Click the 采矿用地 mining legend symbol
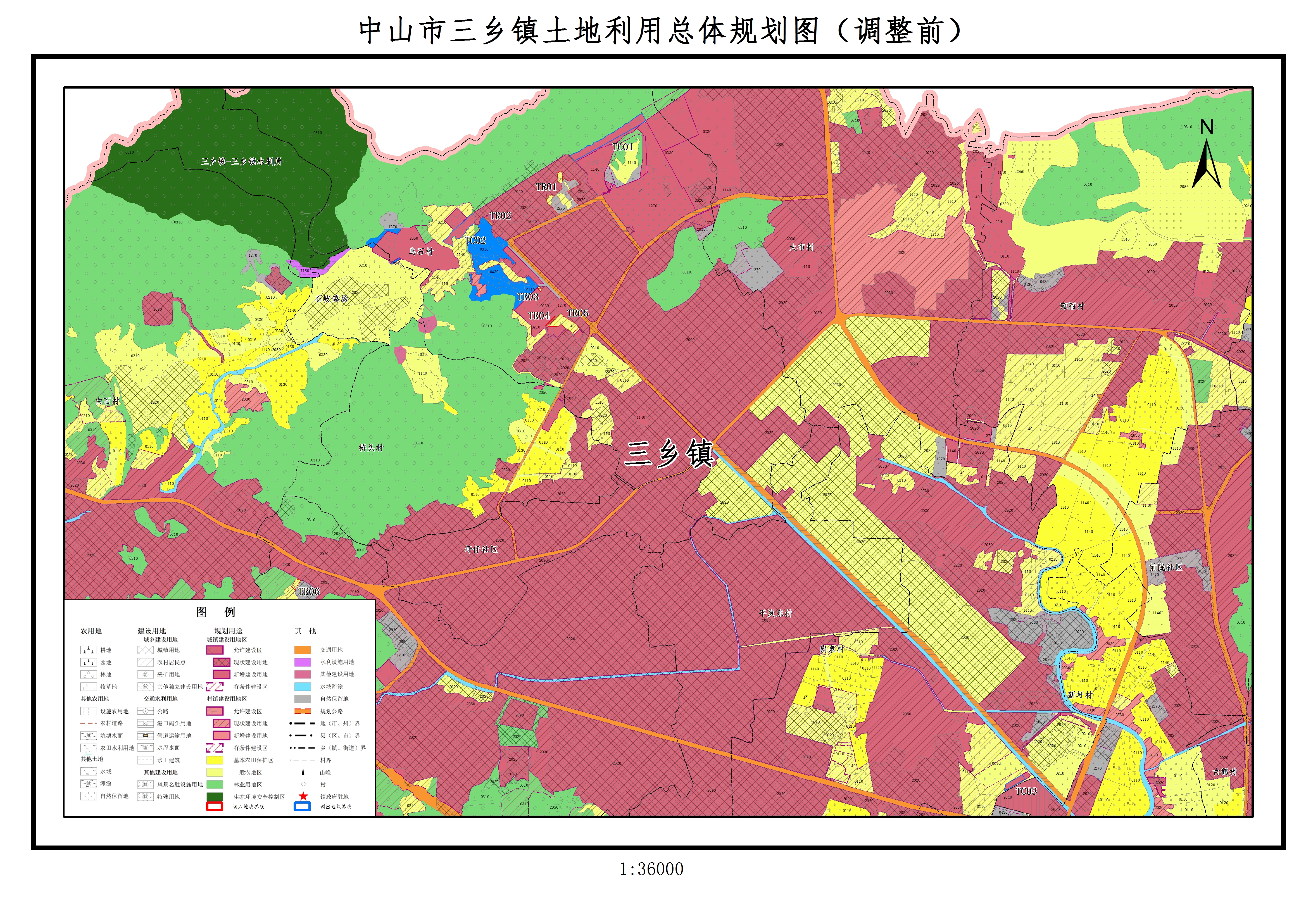The image size is (1306, 924). coord(145,674)
